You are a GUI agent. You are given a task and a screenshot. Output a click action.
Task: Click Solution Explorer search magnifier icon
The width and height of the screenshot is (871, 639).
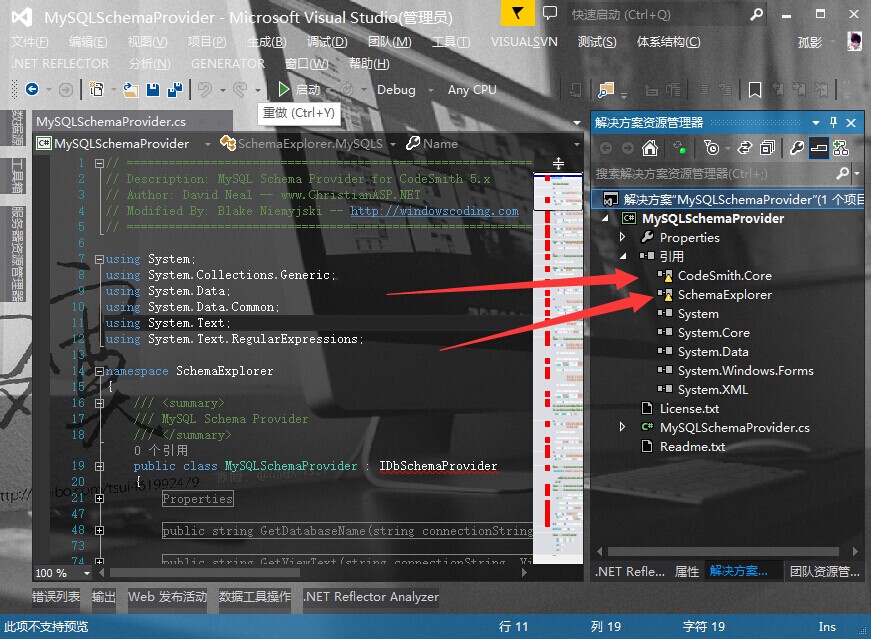tap(843, 173)
